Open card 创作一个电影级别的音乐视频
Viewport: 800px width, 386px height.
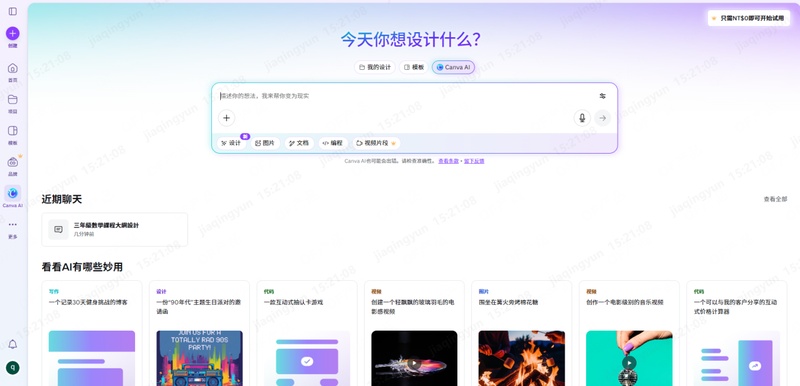[629, 333]
